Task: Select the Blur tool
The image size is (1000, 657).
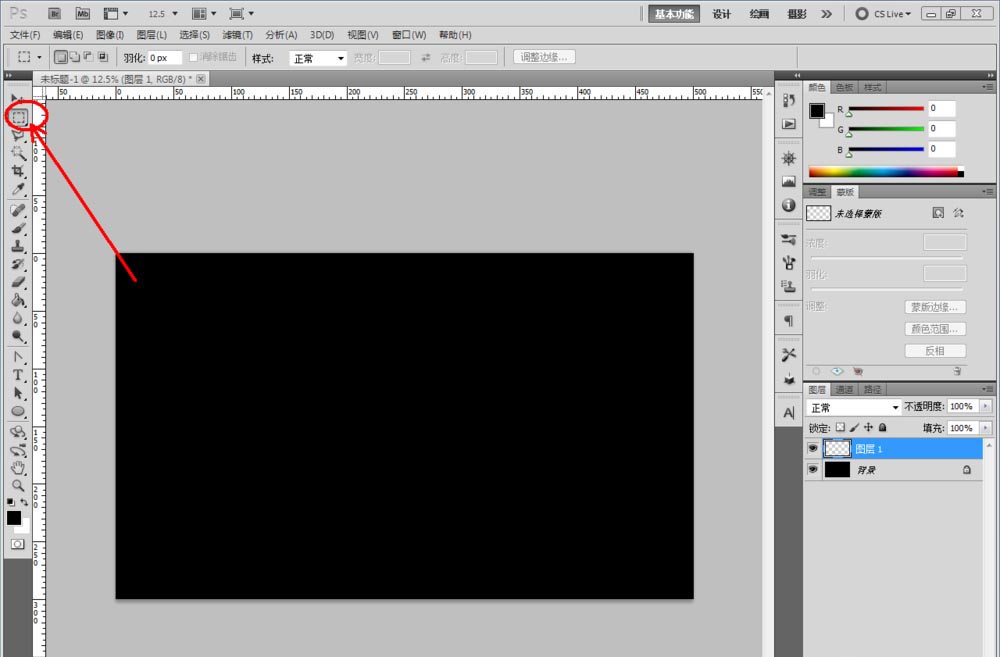Action: pyautogui.click(x=18, y=318)
